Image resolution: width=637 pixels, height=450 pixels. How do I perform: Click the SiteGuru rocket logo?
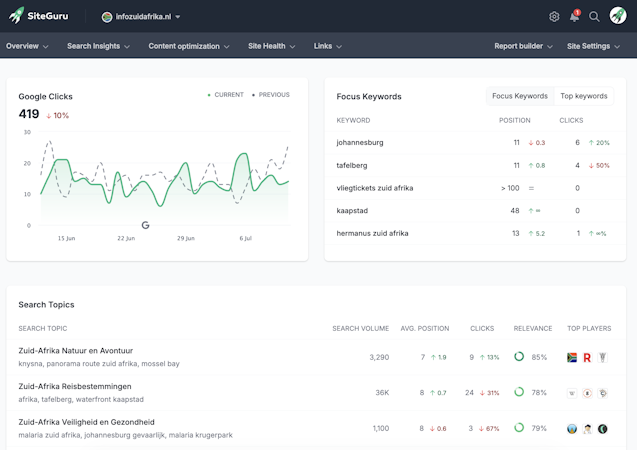pyautogui.click(x=17, y=16)
